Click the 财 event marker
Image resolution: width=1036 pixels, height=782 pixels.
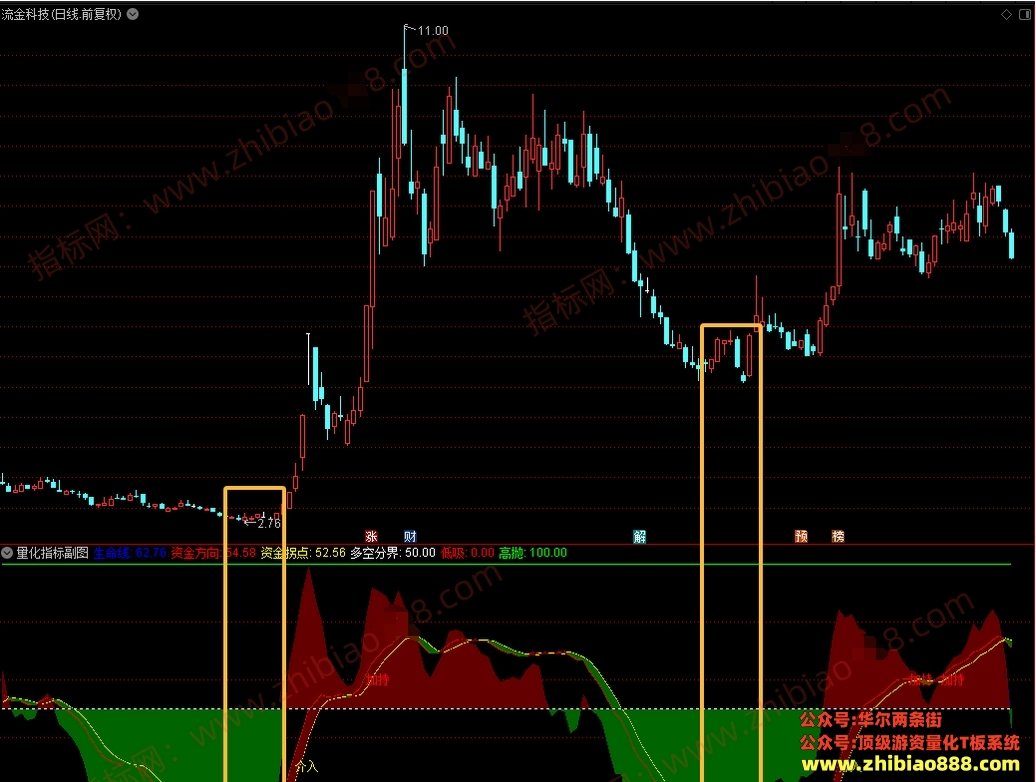tap(410, 536)
